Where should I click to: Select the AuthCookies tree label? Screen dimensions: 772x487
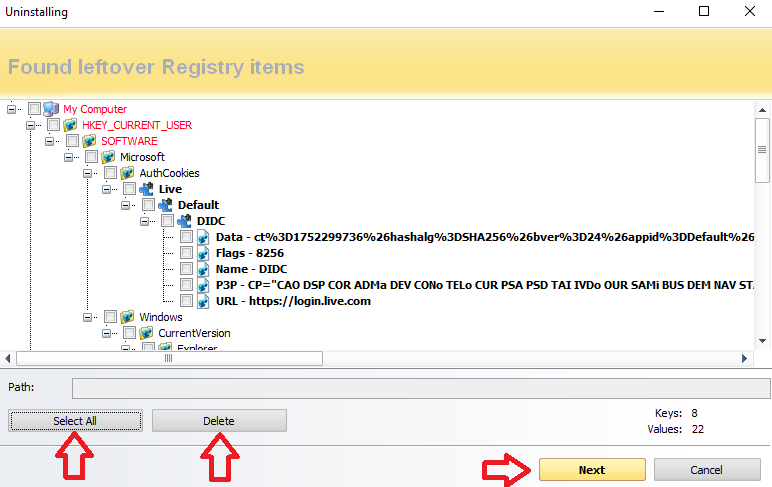[169, 173]
